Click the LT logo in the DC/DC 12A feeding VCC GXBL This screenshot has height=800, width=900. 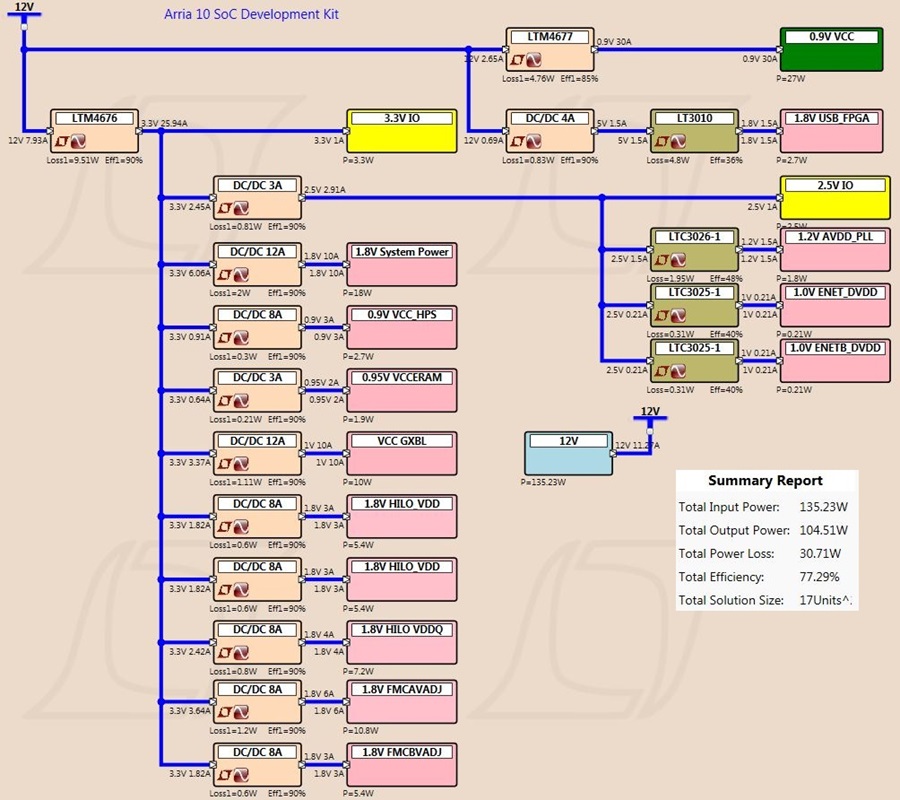coord(225,464)
